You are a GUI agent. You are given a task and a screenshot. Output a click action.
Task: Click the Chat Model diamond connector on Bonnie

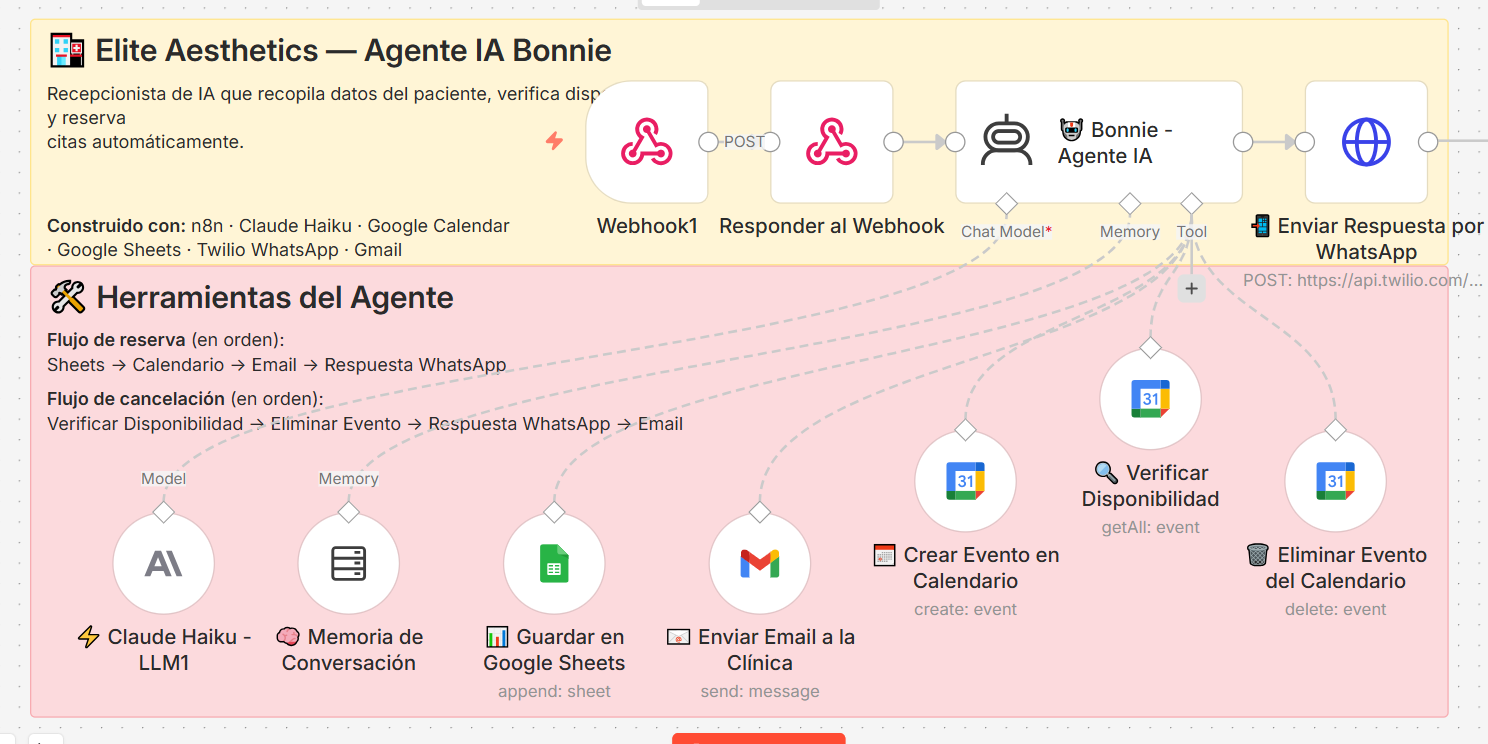pyautogui.click(x=1006, y=204)
